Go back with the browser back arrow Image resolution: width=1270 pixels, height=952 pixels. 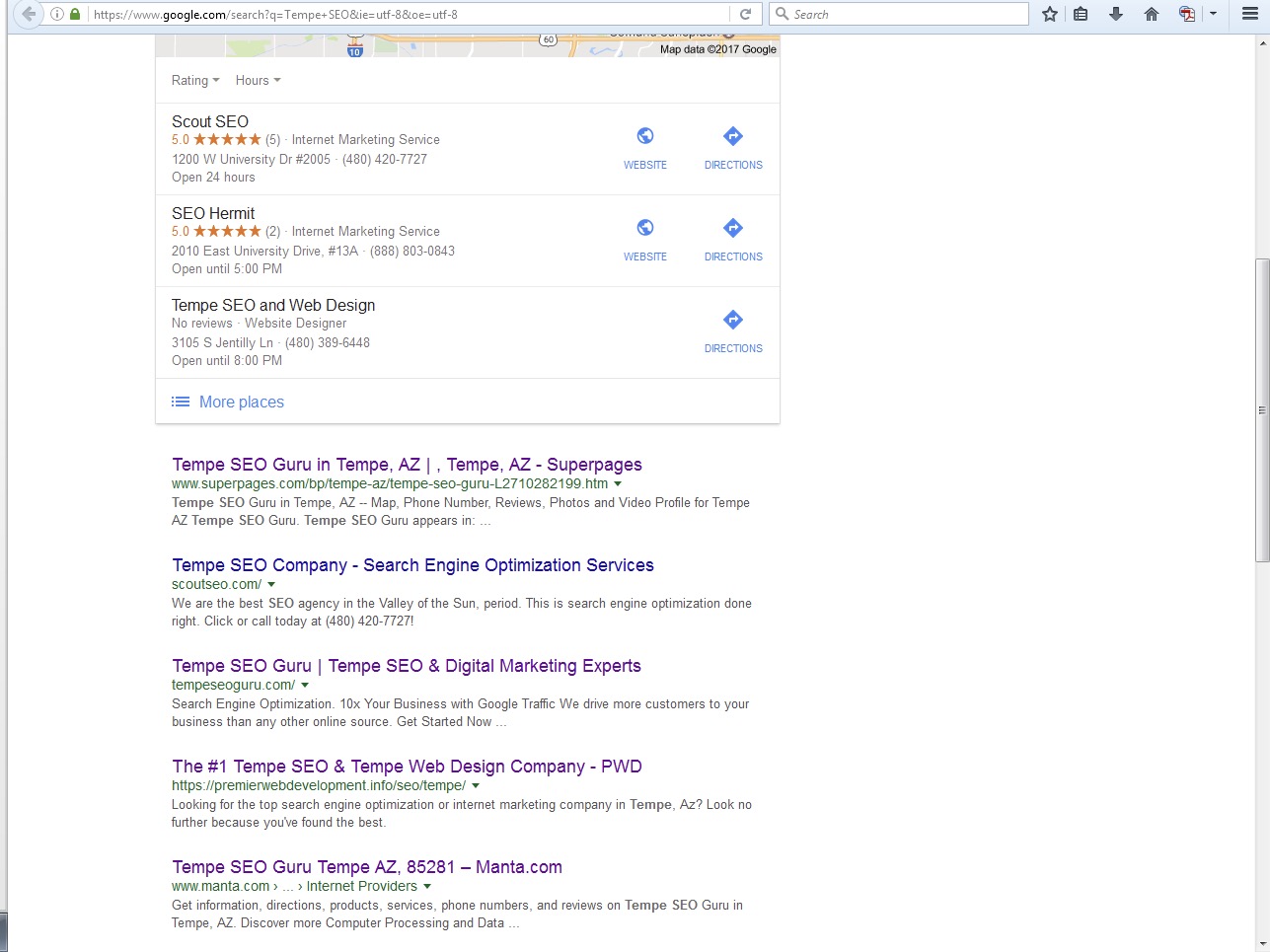pyautogui.click(x=29, y=14)
